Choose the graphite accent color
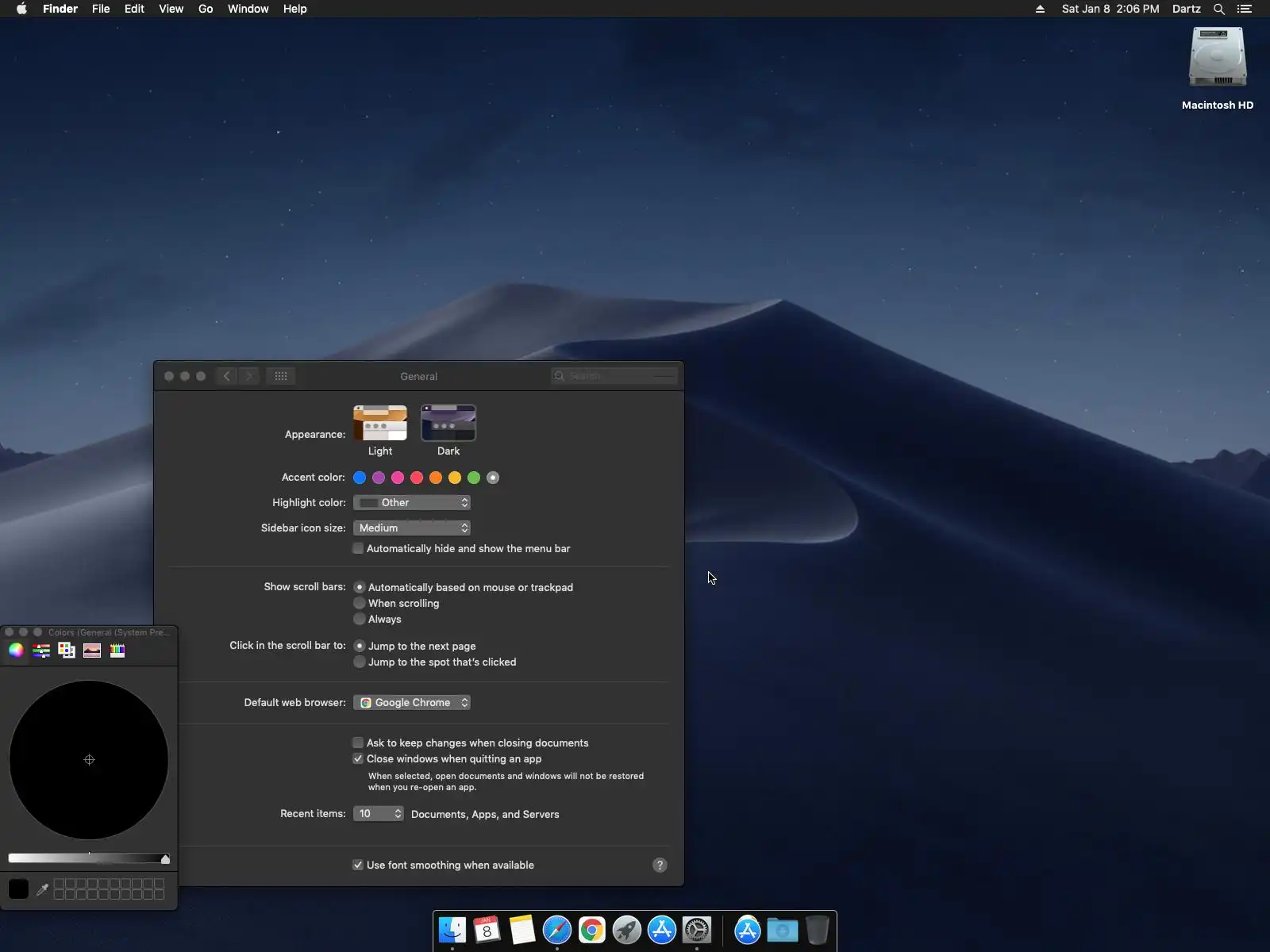This screenshot has width=1270, height=952. tap(493, 478)
